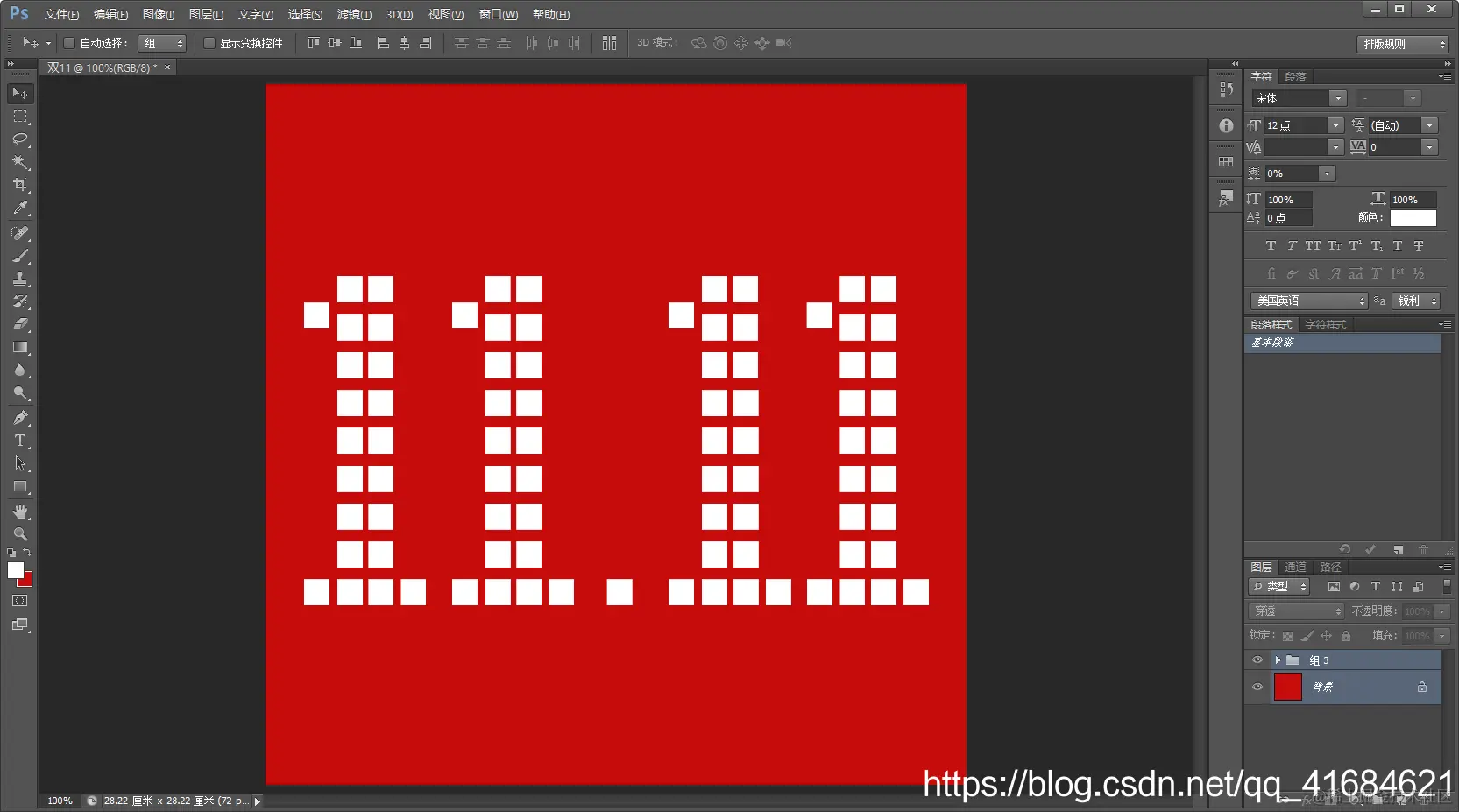
Task: Click Auto-Align Layers icon in options bar
Action: tap(609, 43)
